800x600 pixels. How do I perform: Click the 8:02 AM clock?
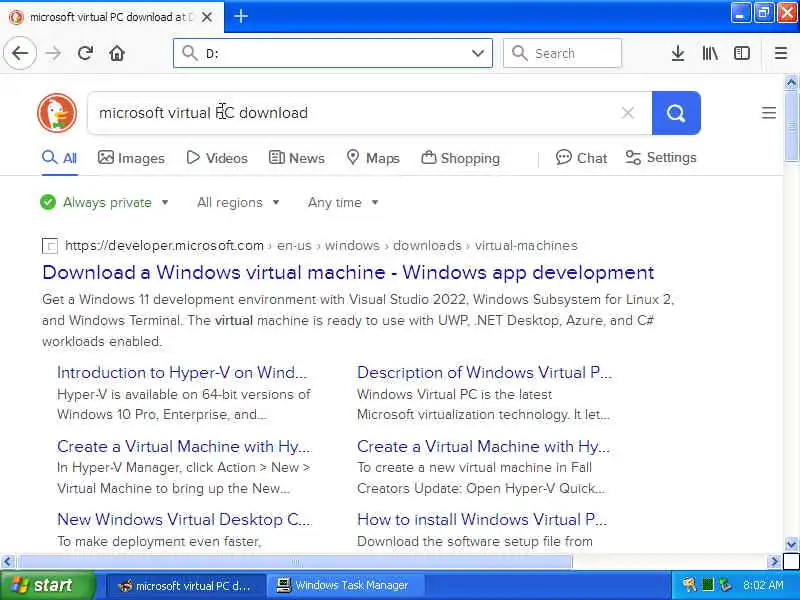(x=763, y=585)
